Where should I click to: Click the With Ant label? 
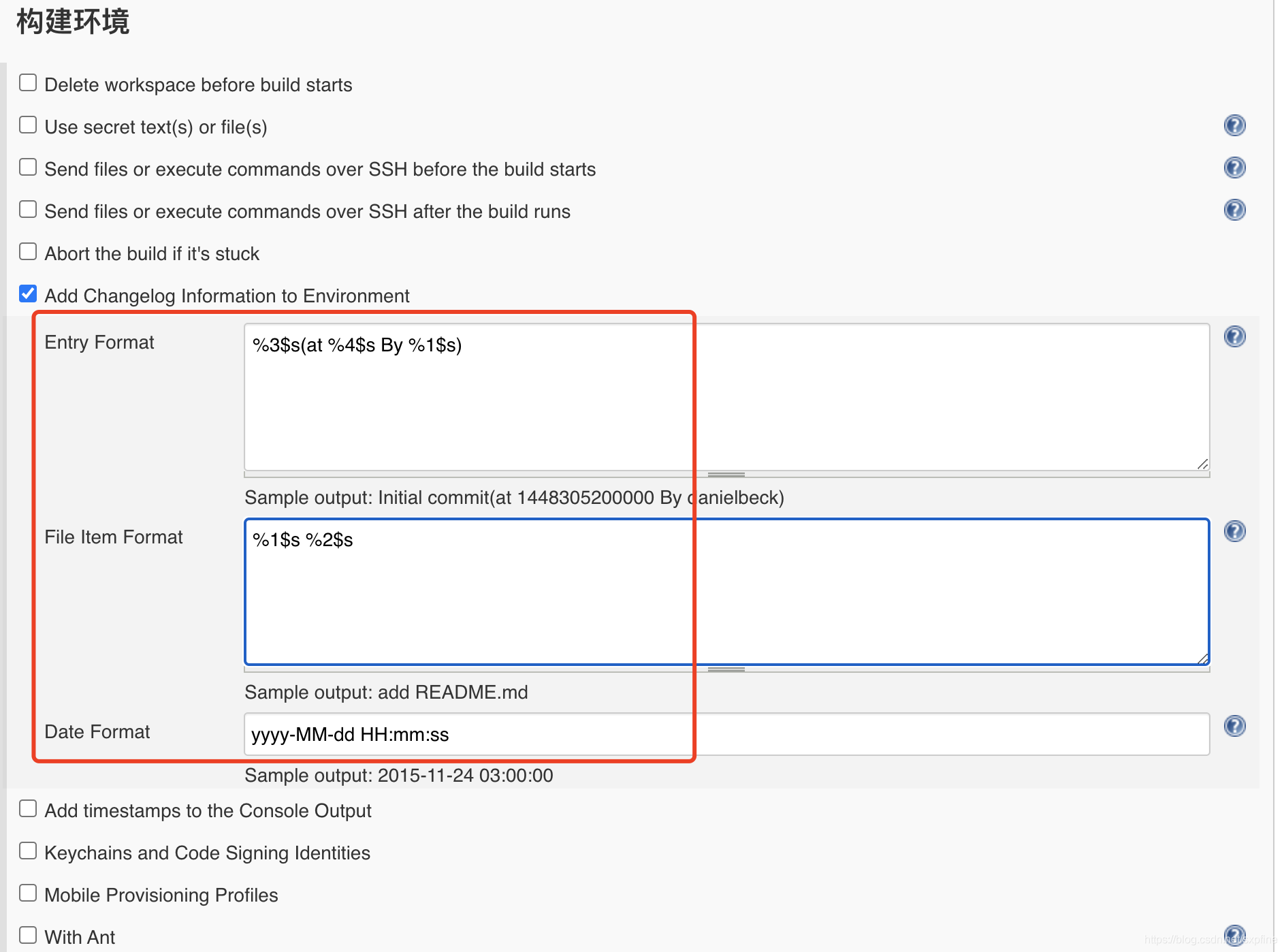[80, 938]
